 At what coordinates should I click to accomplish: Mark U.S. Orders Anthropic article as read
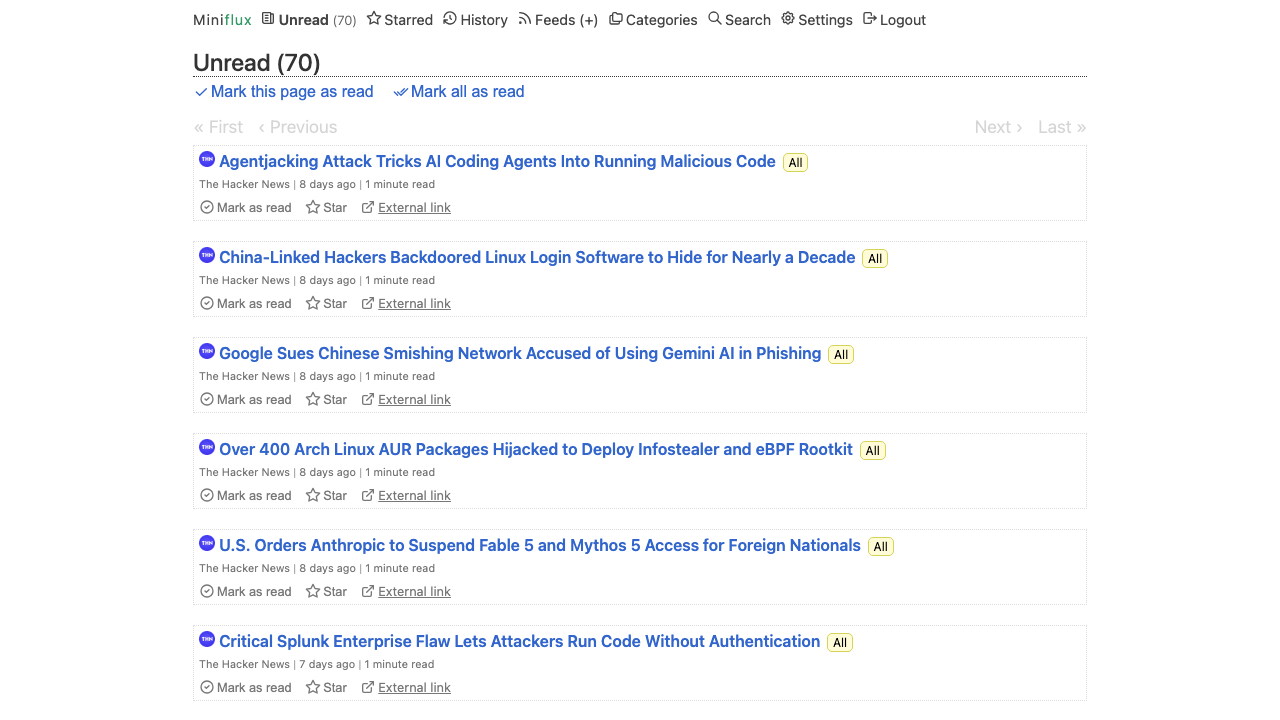tap(246, 592)
